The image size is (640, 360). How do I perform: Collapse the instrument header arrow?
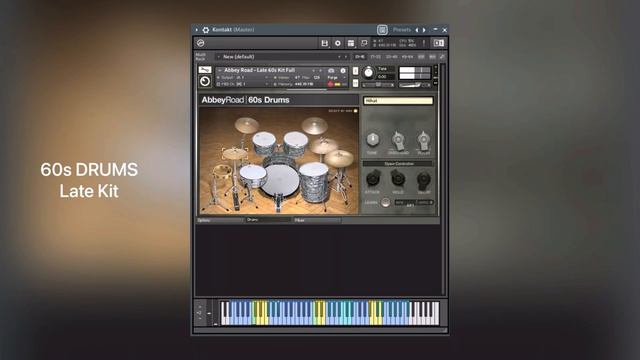tap(220, 70)
